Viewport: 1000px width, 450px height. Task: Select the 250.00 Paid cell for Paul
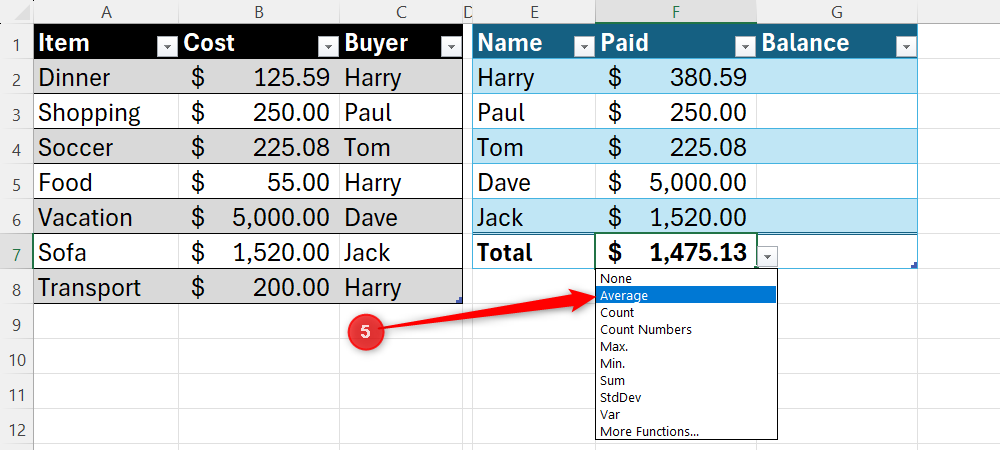(676, 112)
